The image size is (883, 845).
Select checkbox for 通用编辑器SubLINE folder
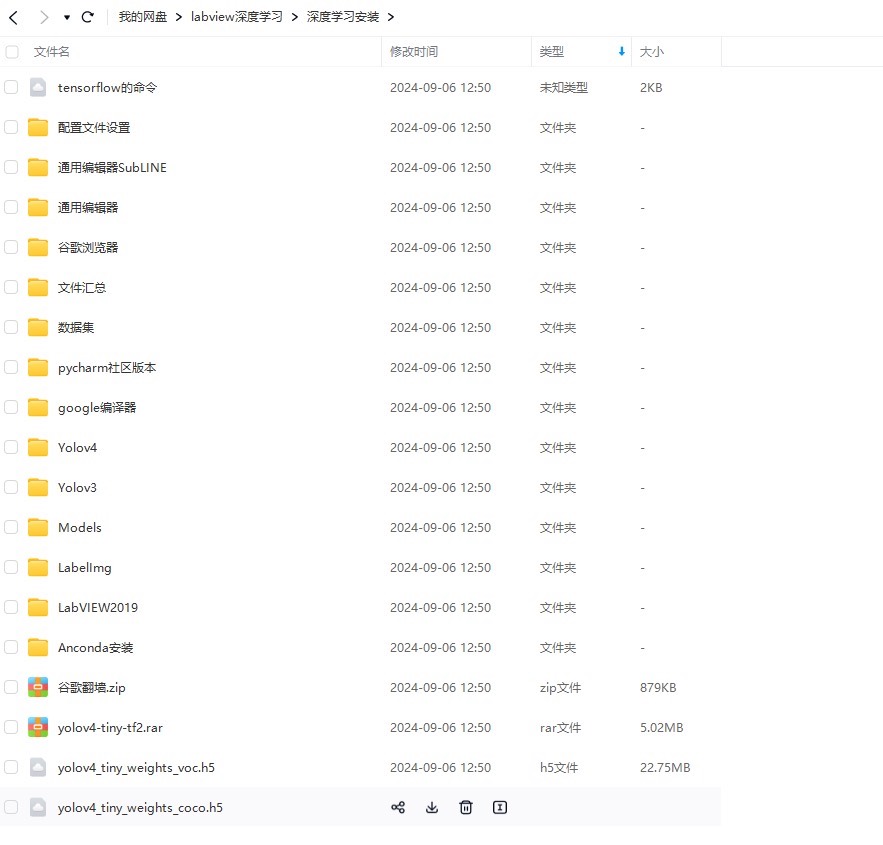coord(11,167)
